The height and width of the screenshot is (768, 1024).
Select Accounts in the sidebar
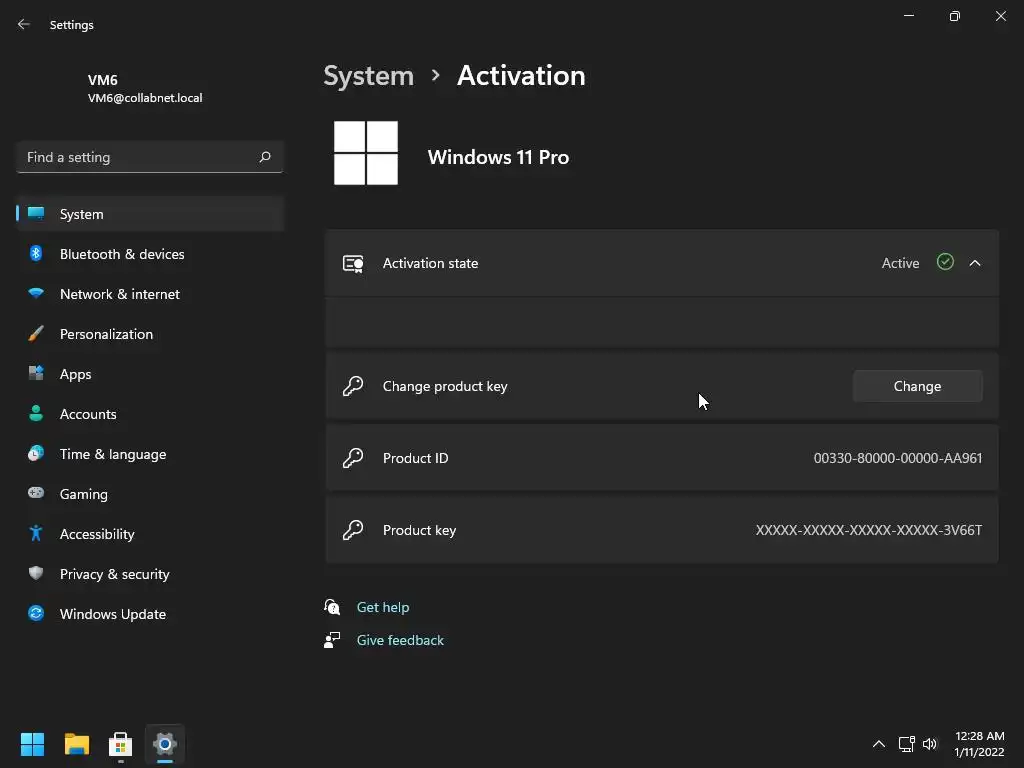point(88,414)
